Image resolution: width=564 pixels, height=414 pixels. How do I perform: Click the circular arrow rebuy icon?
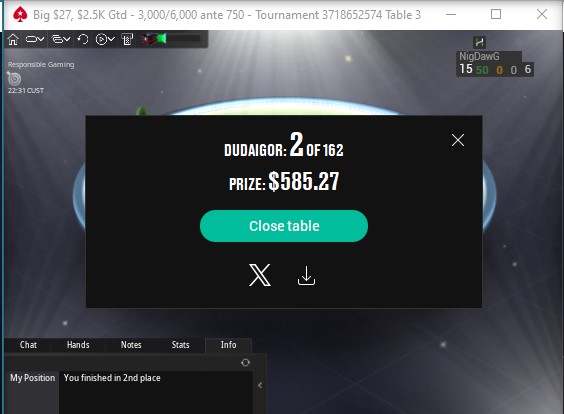83,39
